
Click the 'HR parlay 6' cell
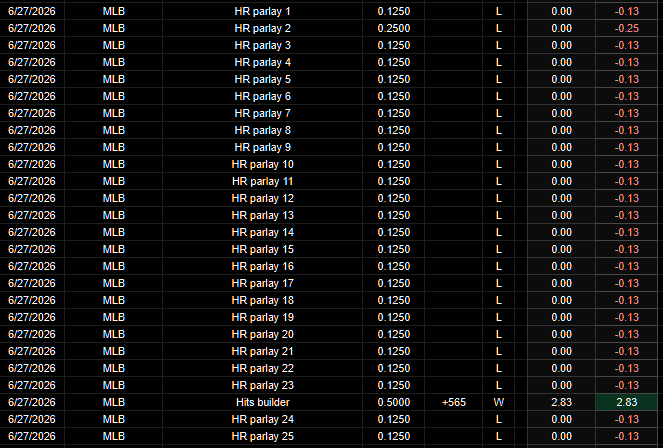[x=262, y=96]
